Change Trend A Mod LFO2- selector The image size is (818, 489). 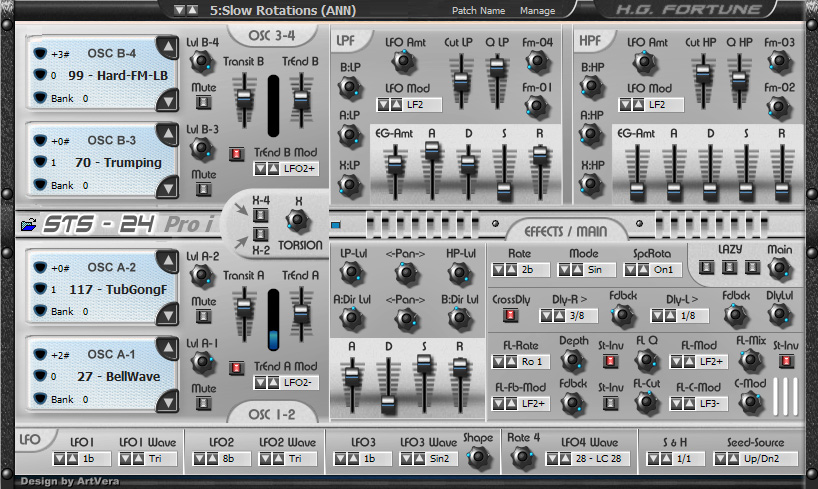pyautogui.click(x=286, y=383)
